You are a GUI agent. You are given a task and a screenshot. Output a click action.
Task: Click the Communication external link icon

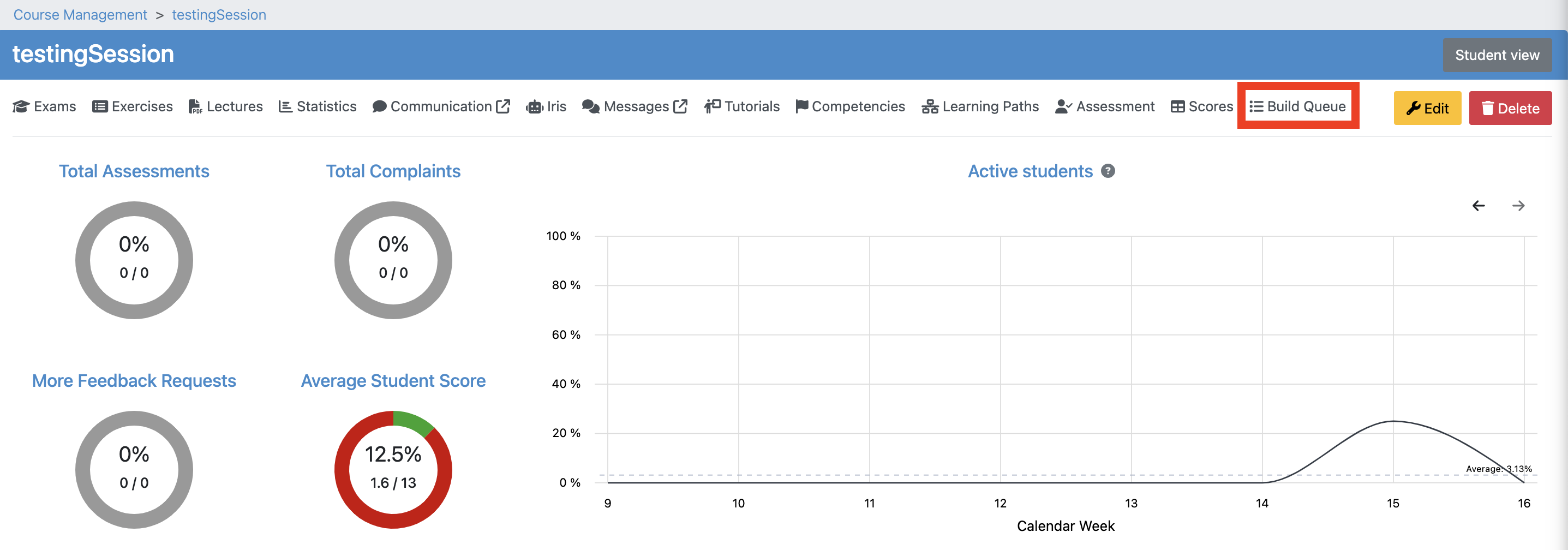pos(503,106)
